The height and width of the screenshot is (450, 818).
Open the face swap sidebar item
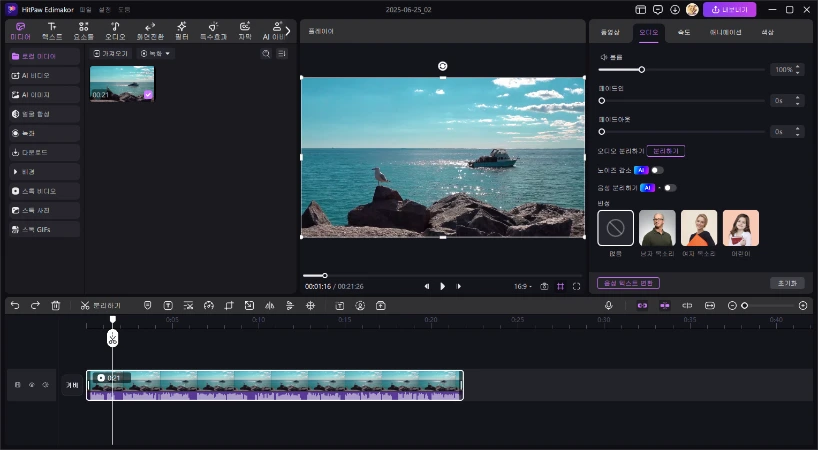pos(44,114)
